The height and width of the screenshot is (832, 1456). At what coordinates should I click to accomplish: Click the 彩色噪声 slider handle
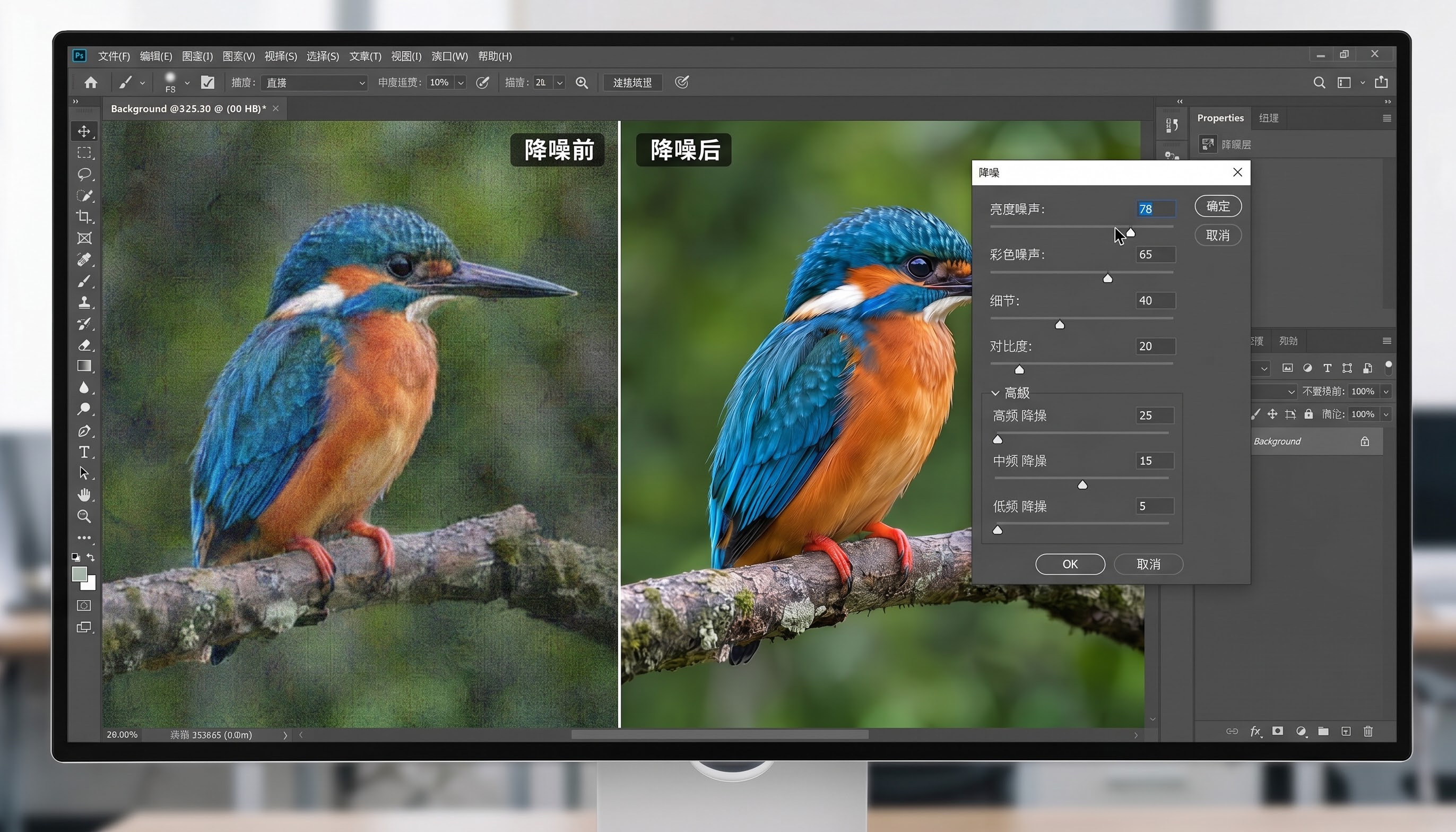click(x=1107, y=278)
